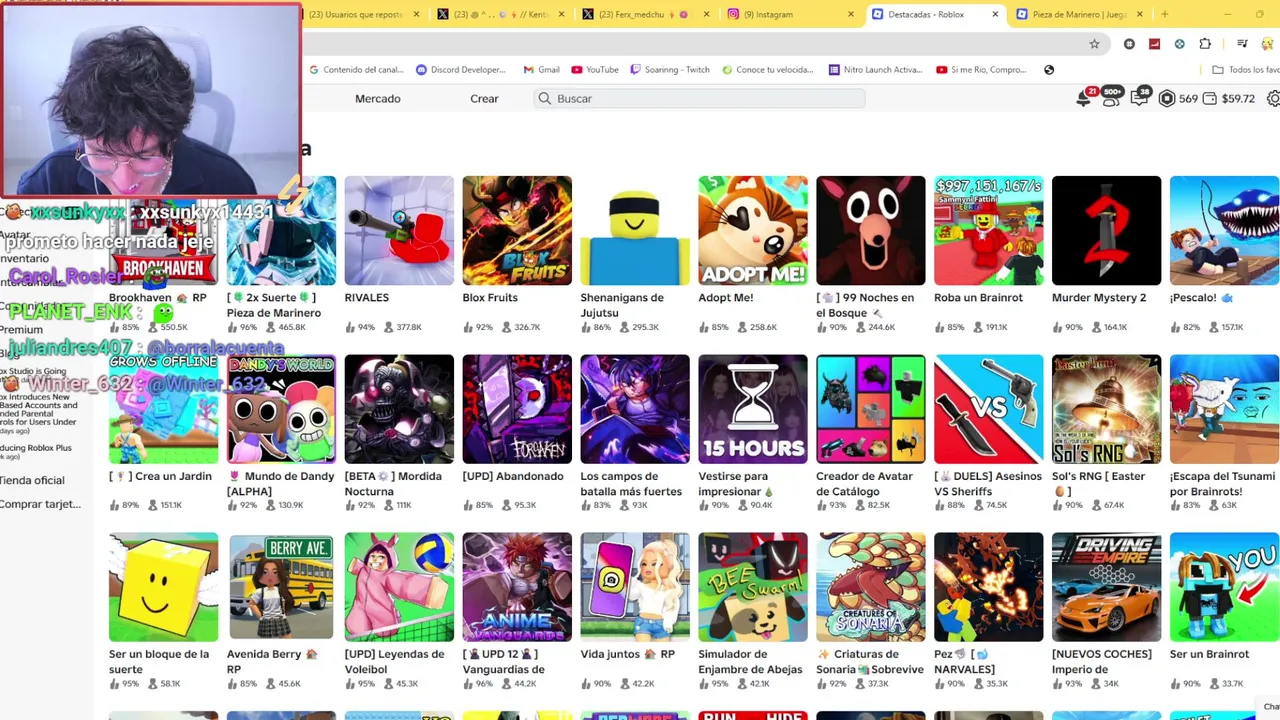This screenshot has height=720, width=1280.
Task: Open Leyendas de Voleibol thumbnail
Action: tap(399, 587)
